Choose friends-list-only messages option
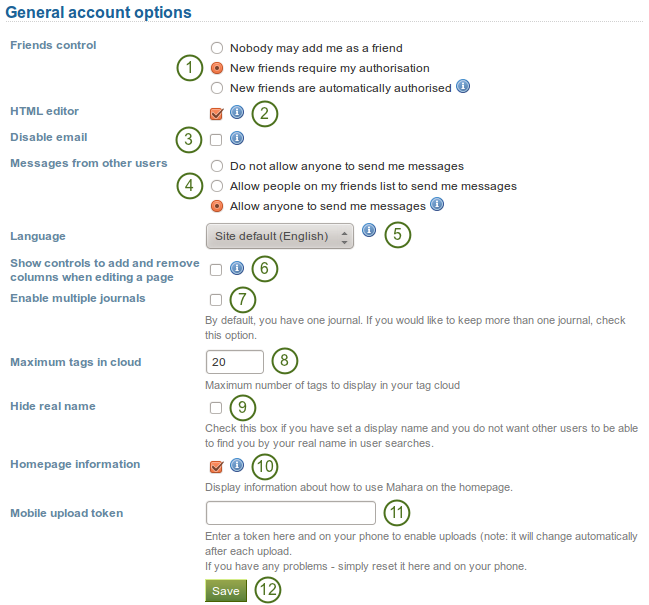 [217, 186]
